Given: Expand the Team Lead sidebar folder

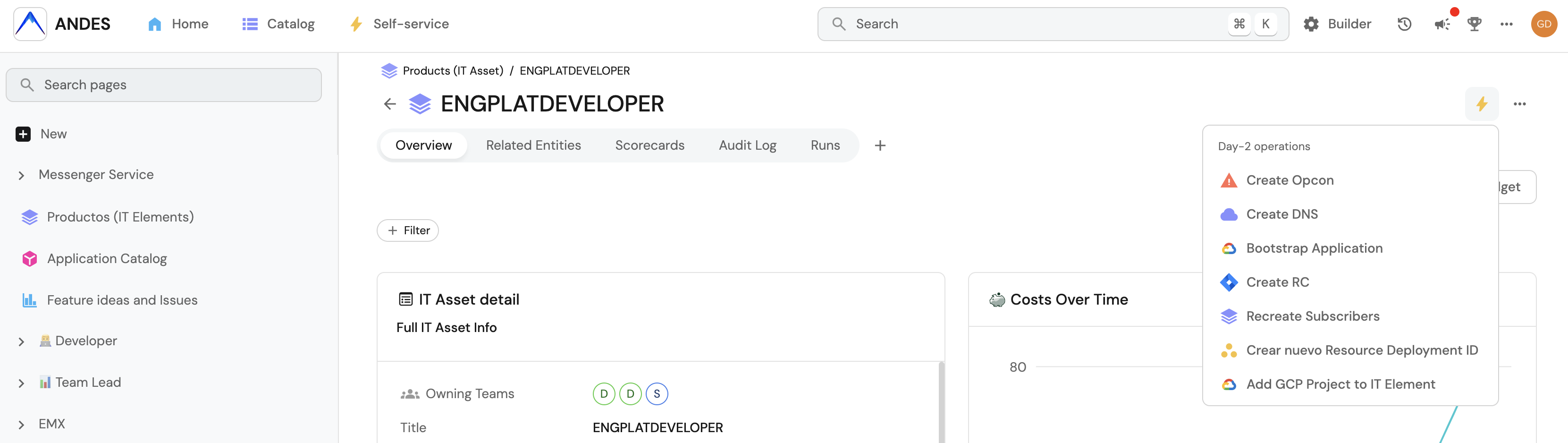Looking at the screenshot, I should tap(21, 383).
